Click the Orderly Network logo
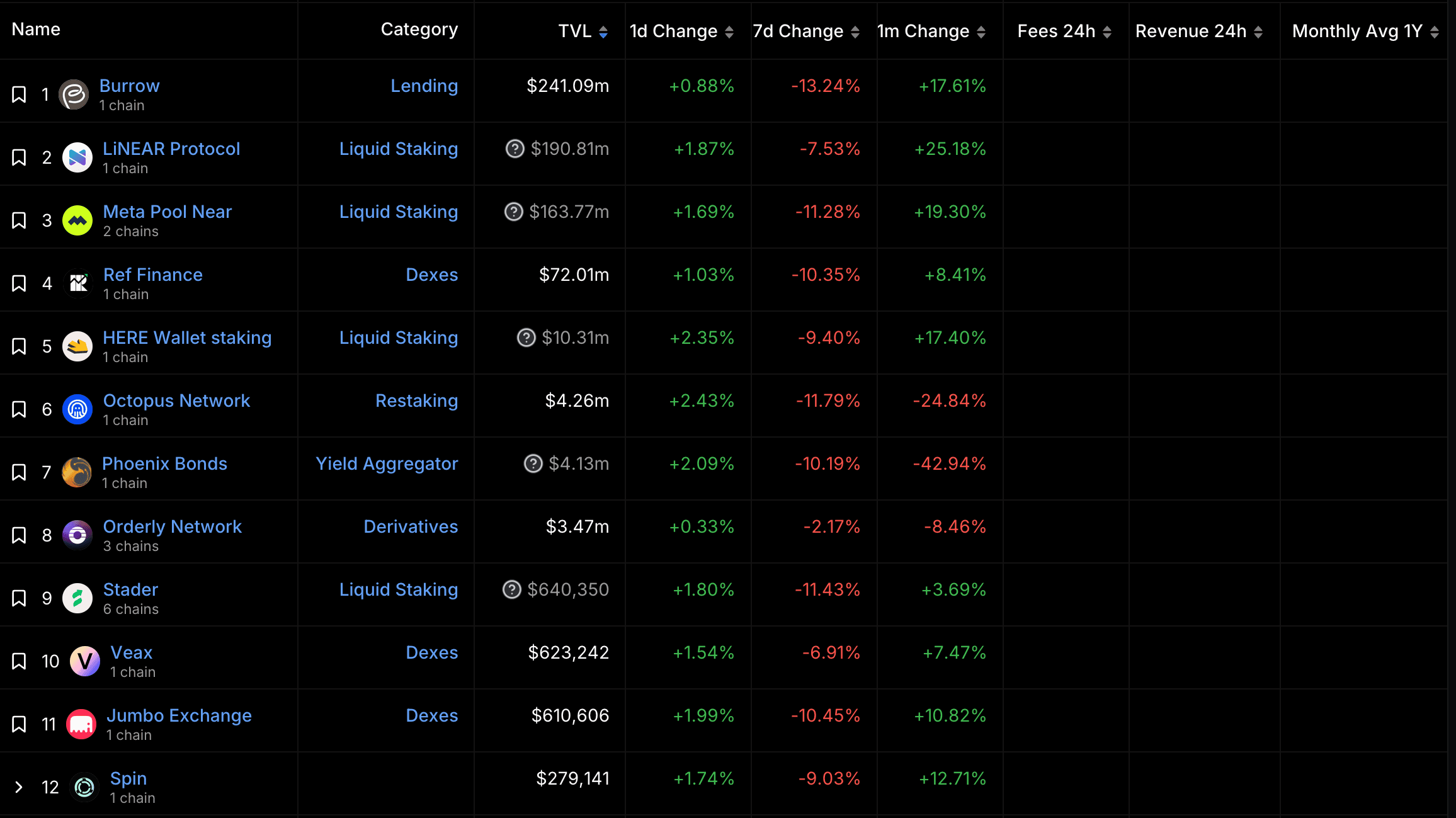This screenshot has width=1456, height=818. (77, 535)
